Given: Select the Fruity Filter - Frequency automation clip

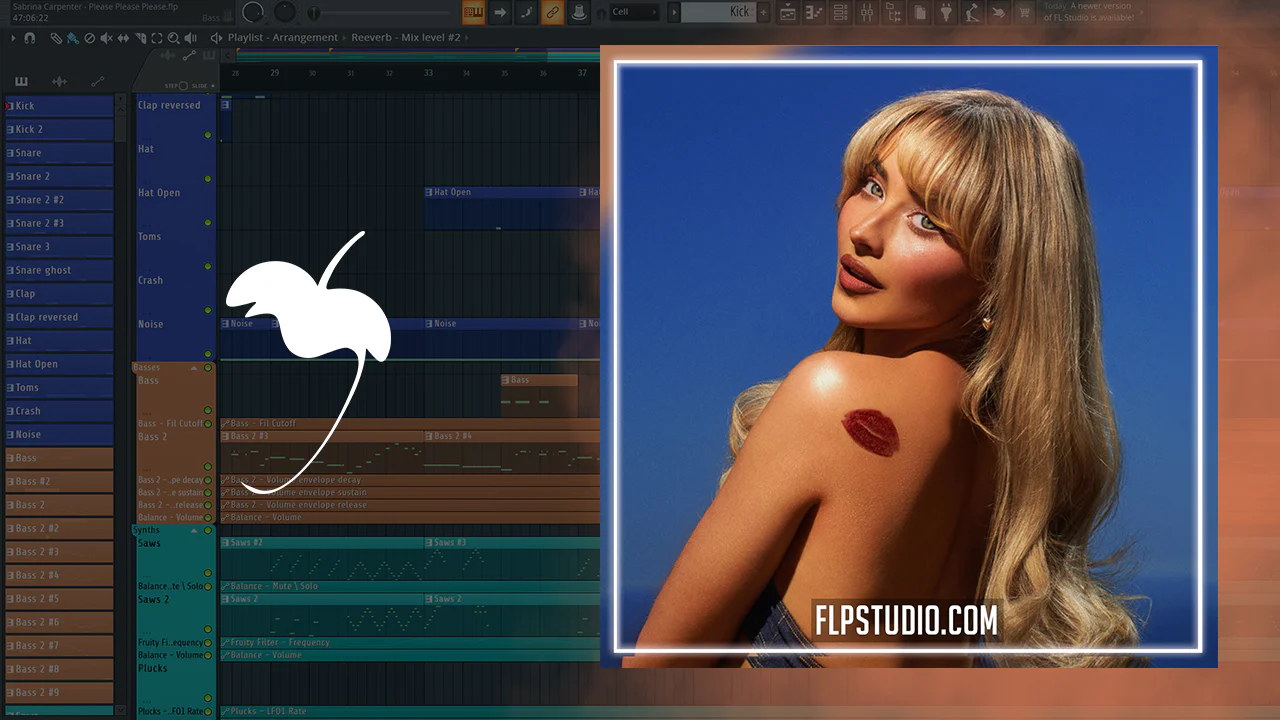Looking at the screenshot, I should [x=410, y=643].
